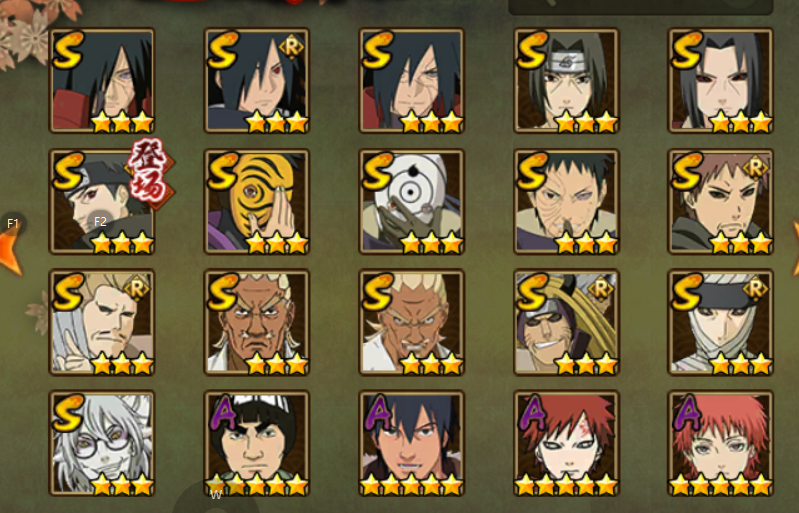Pick the bandaged Mū portrait with R badge
Image resolution: width=799 pixels, height=513 pixels.
coord(721,322)
